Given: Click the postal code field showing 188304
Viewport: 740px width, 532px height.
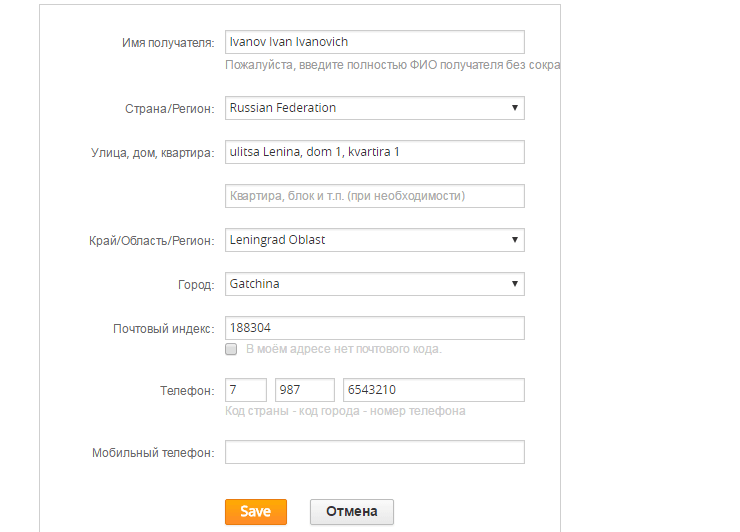Looking at the screenshot, I should pos(375,328).
